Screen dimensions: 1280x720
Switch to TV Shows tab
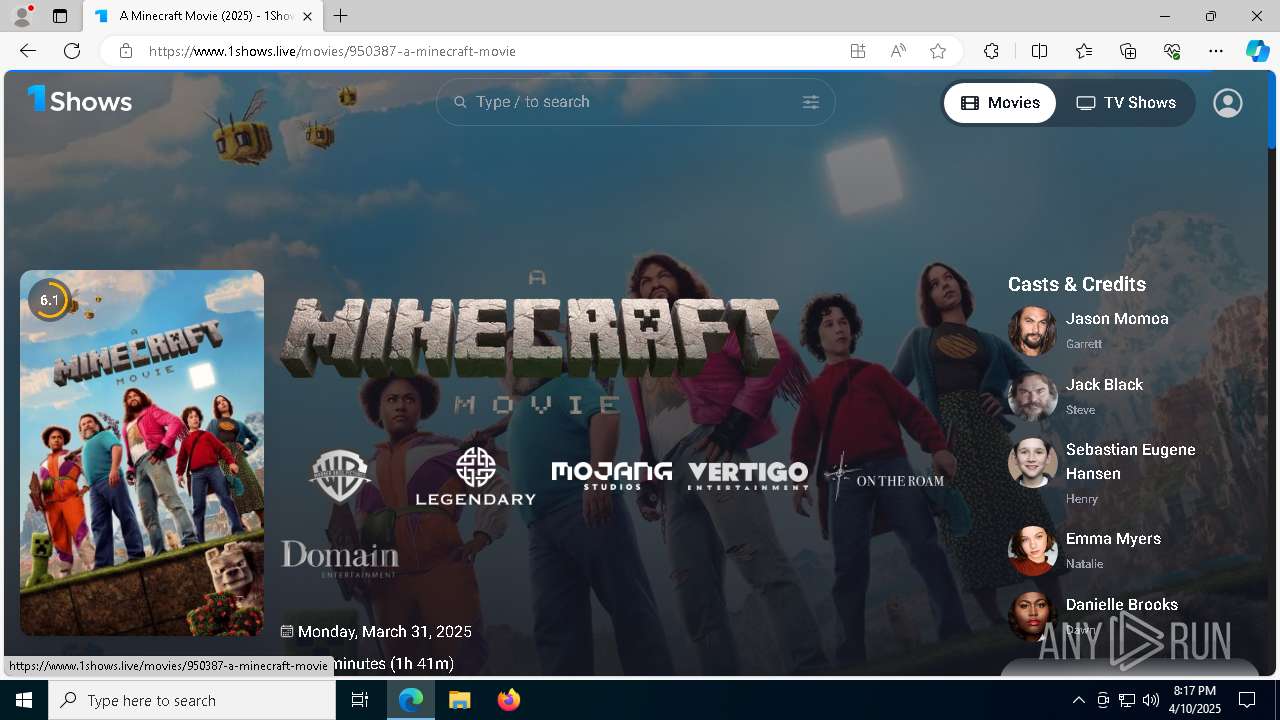pyautogui.click(x=1125, y=103)
